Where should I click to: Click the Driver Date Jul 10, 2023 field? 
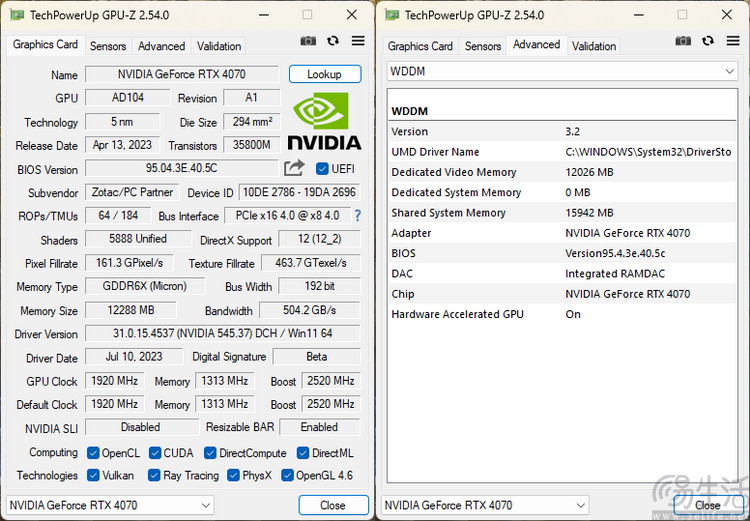pyautogui.click(x=134, y=357)
